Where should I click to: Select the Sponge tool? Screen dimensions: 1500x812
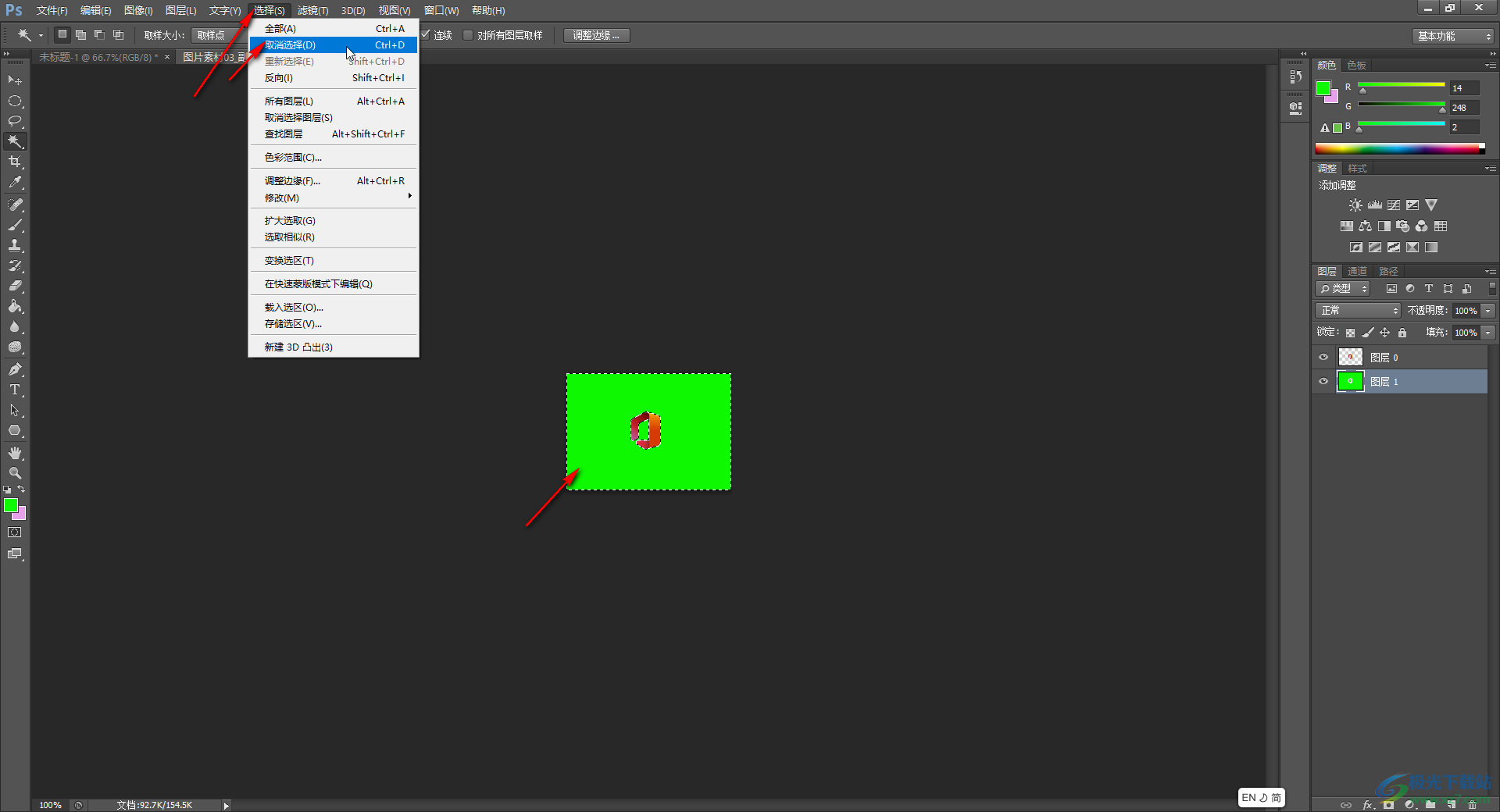tap(15, 347)
